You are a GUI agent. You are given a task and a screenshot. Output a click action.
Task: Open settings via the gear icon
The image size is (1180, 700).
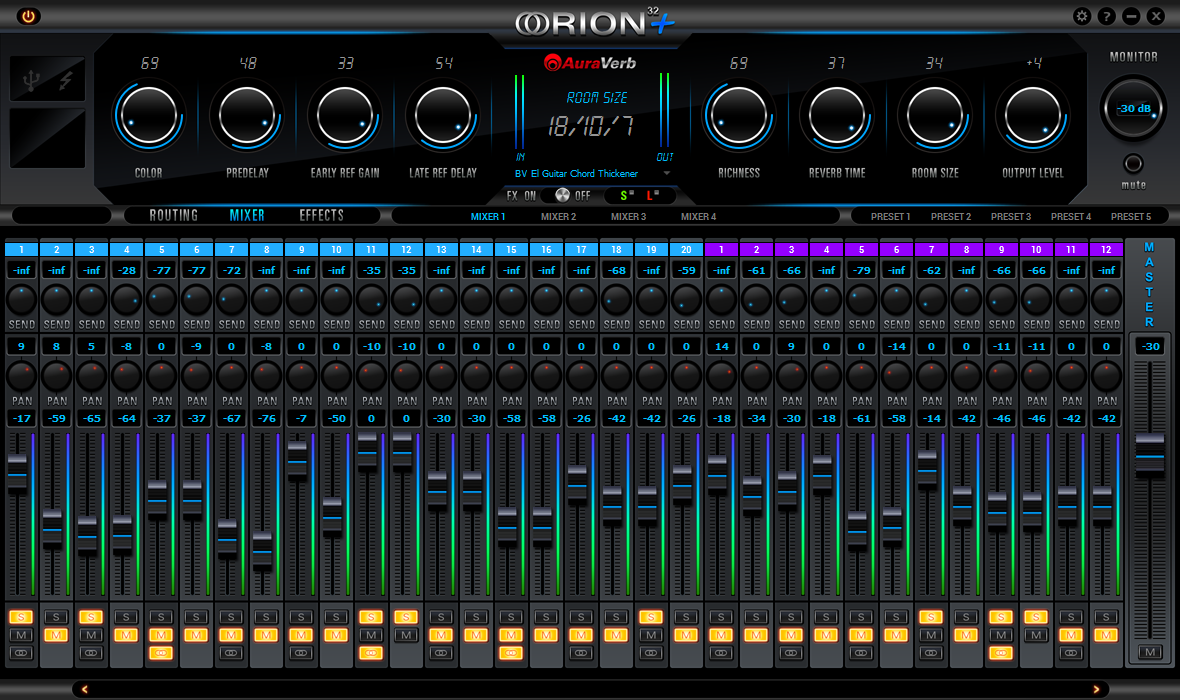pos(1081,16)
